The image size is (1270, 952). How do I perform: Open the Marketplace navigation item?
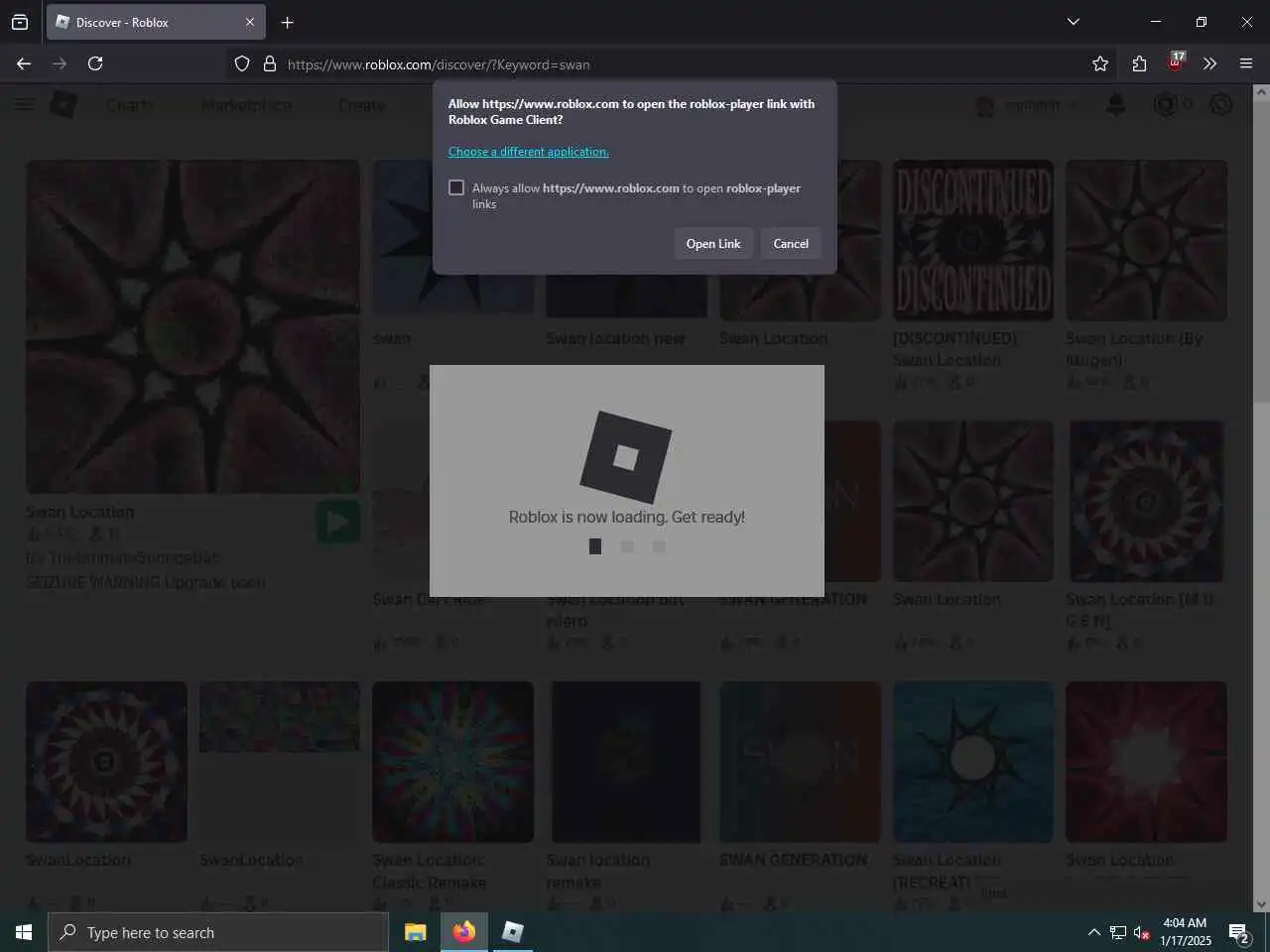[246, 105]
